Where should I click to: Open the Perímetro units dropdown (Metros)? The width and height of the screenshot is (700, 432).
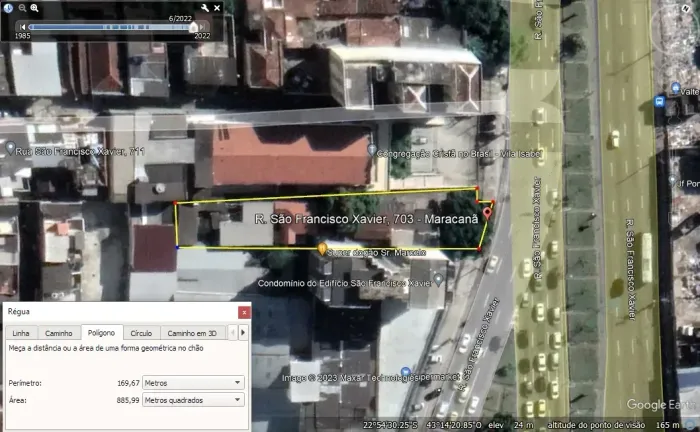pos(193,383)
